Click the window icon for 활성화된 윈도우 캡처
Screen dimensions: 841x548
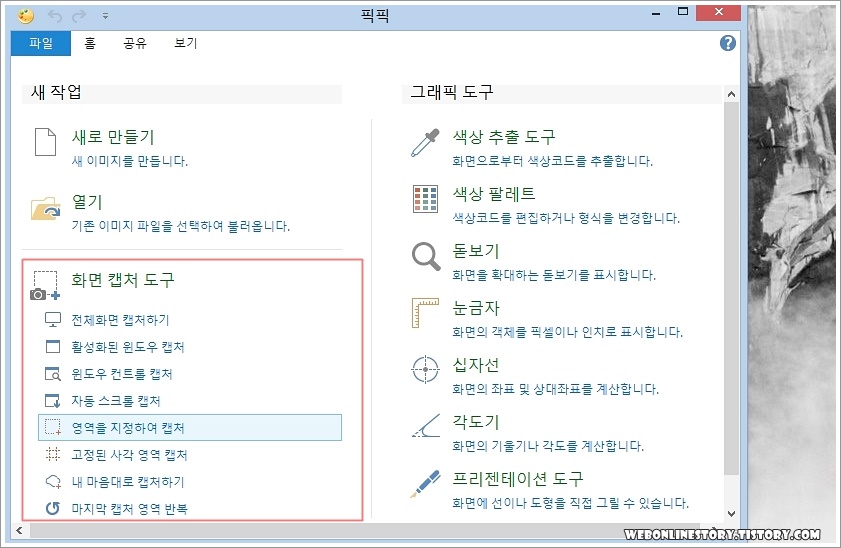pos(53,346)
